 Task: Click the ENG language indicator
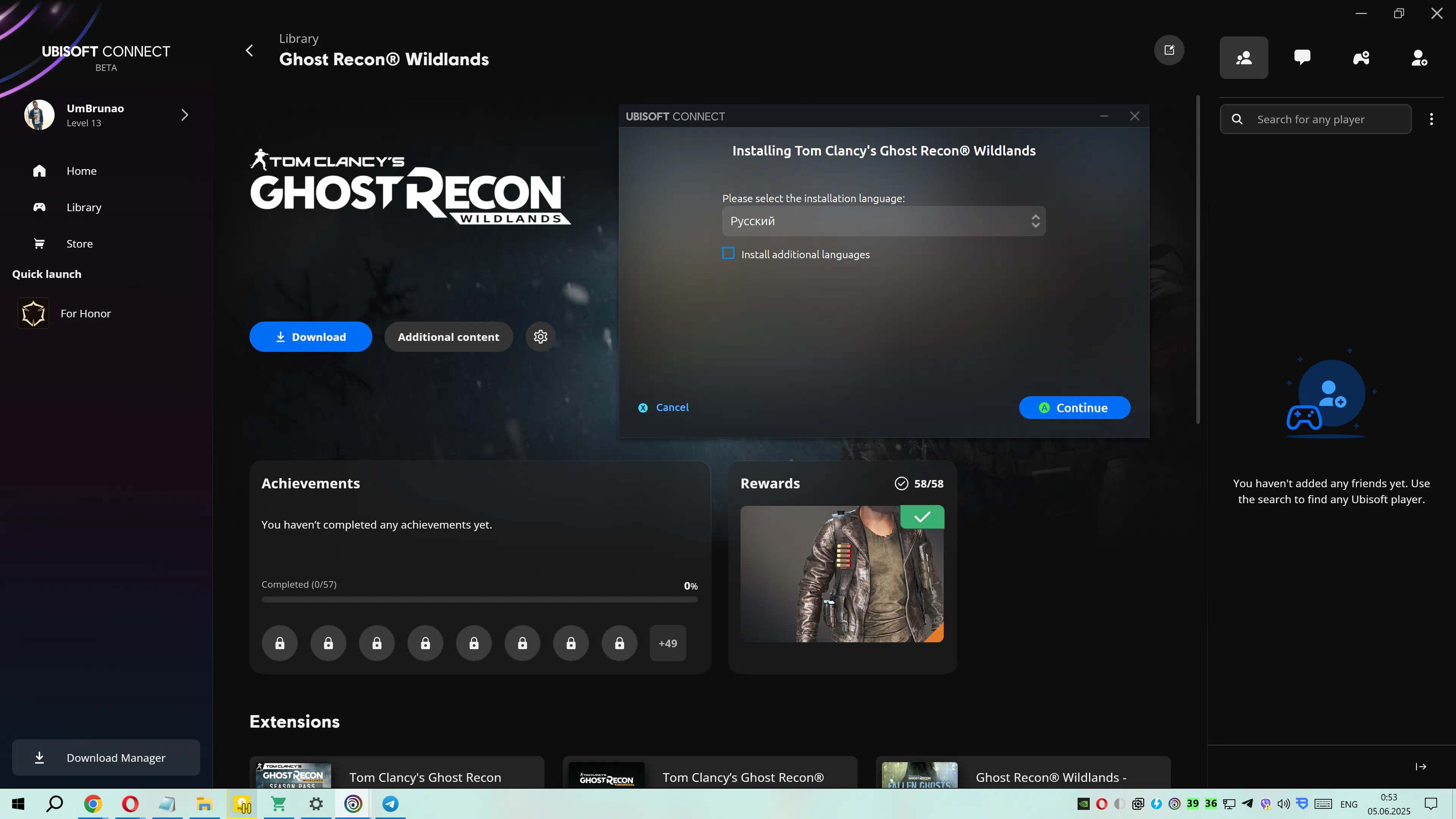[x=1349, y=804]
